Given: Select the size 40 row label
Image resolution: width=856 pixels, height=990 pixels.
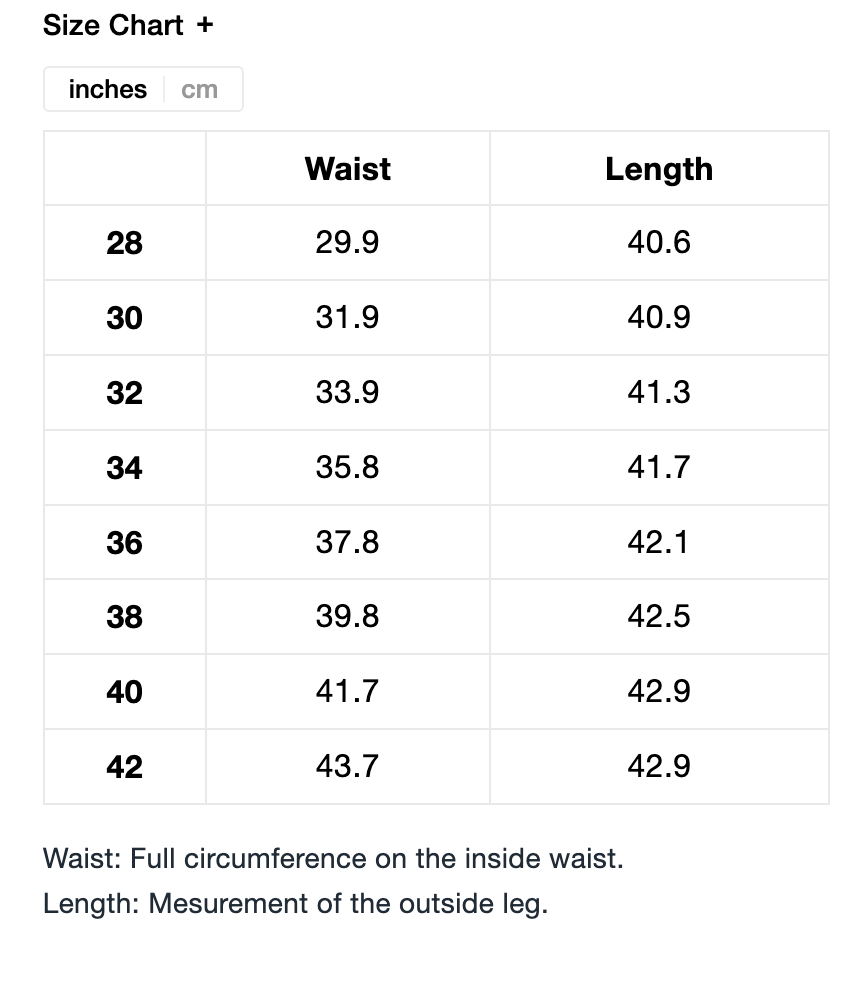Looking at the screenshot, I should tap(124, 692).
